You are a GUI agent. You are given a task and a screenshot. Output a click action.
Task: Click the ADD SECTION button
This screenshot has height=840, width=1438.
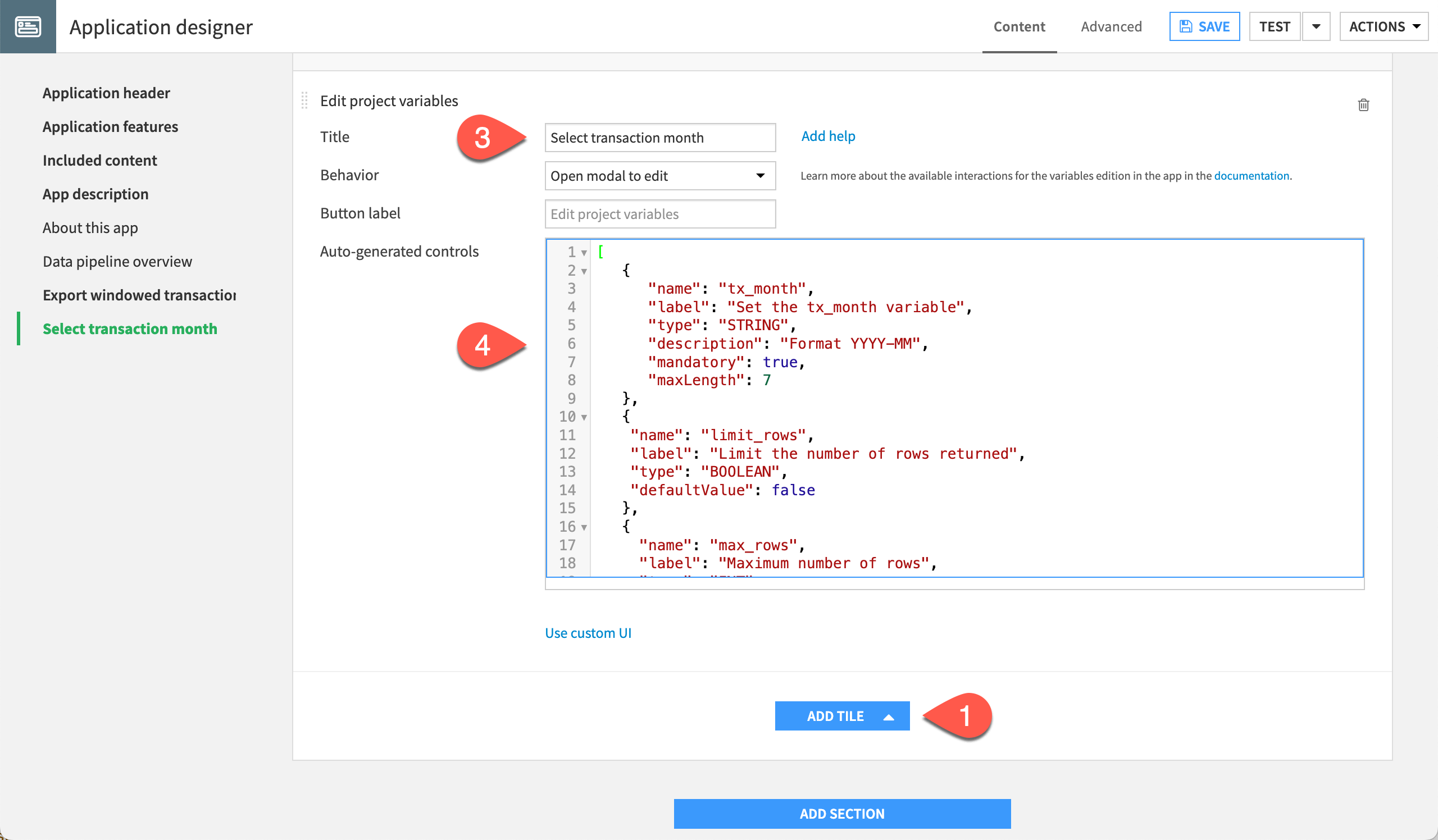click(x=841, y=814)
